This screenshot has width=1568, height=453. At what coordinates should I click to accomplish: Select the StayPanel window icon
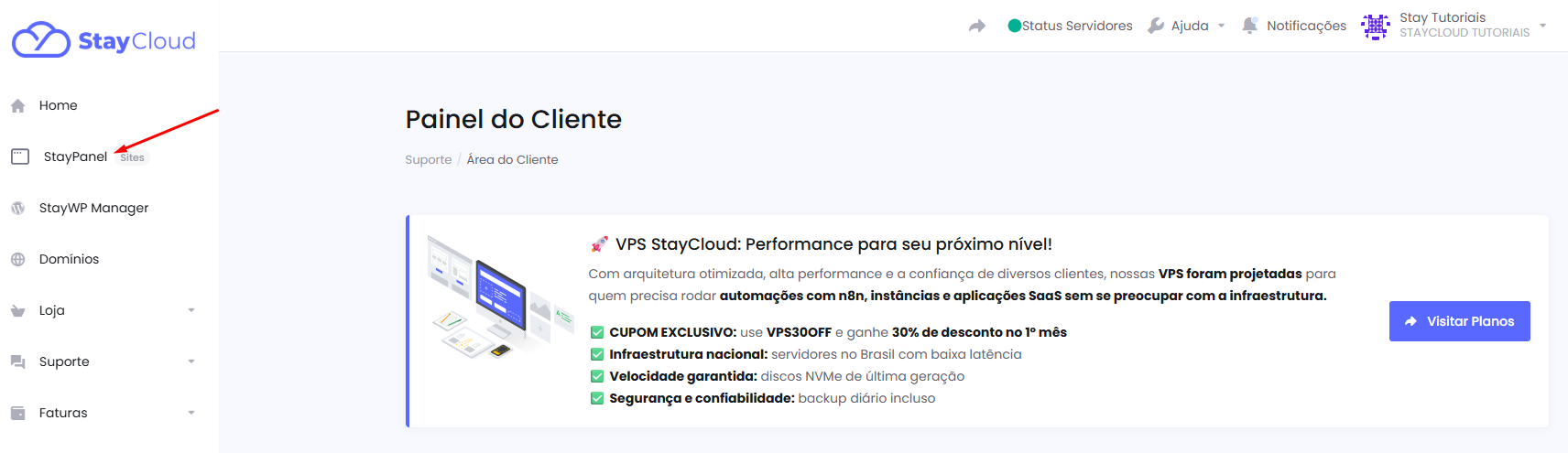pyautogui.click(x=20, y=156)
